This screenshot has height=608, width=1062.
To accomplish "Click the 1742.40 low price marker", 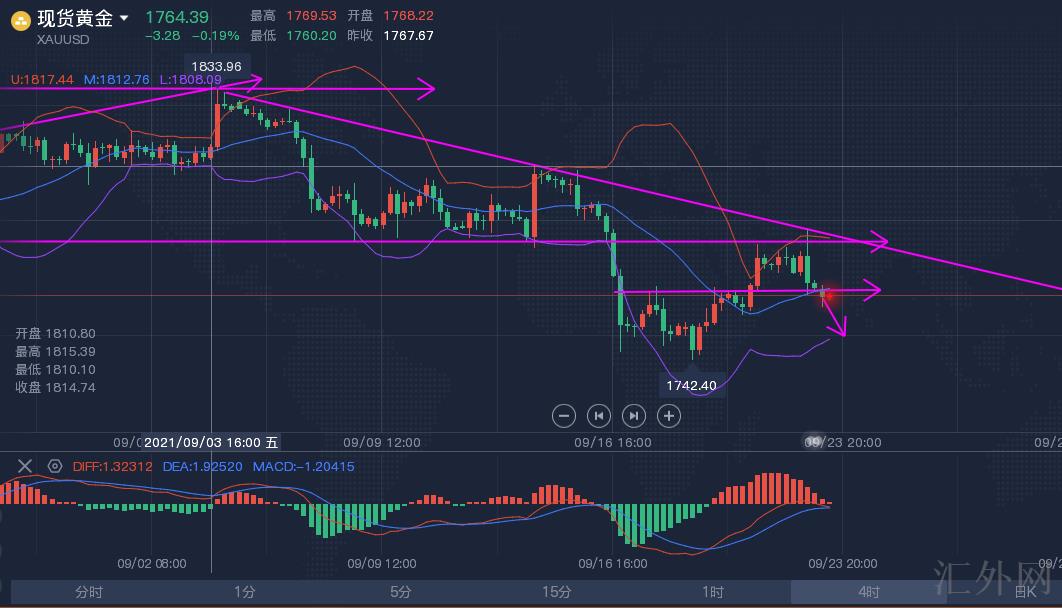I will [691, 385].
